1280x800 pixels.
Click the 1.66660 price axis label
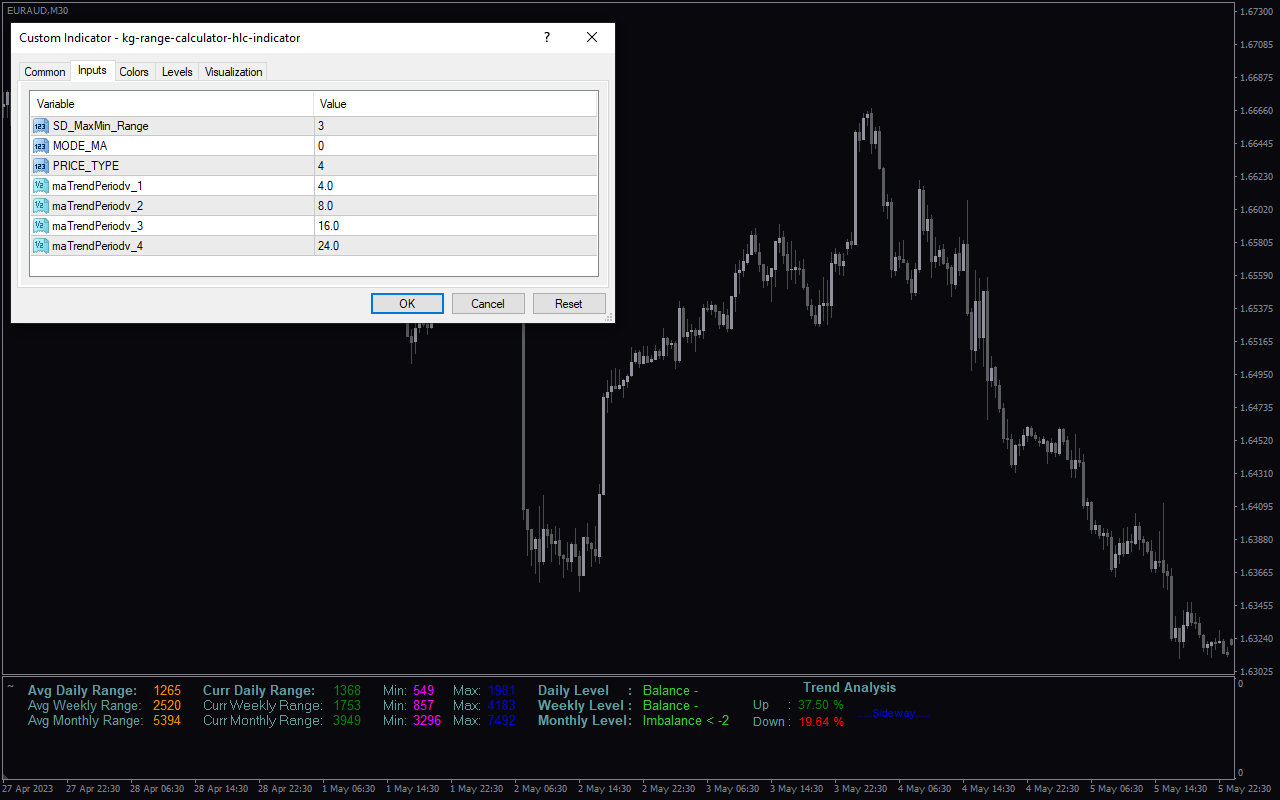pos(1255,110)
